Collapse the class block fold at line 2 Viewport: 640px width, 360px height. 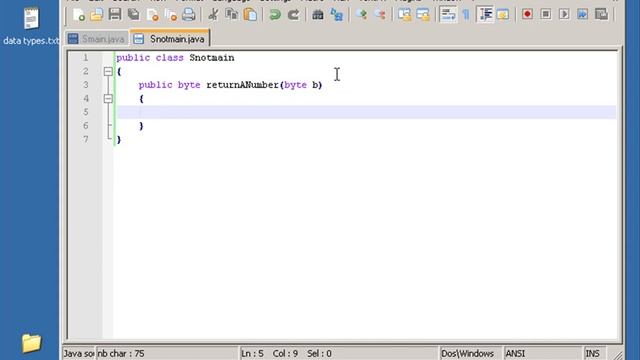click(108, 71)
